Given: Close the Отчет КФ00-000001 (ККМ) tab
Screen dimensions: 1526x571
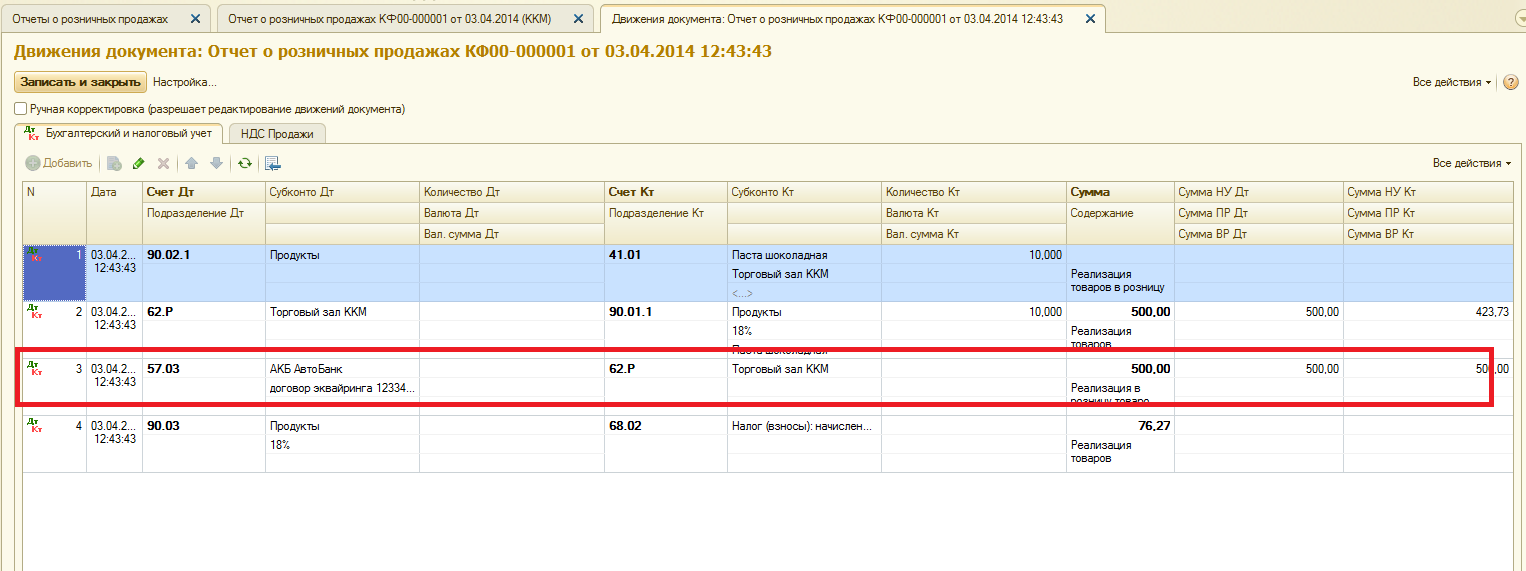Looking at the screenshot, I should coord(578,19).
